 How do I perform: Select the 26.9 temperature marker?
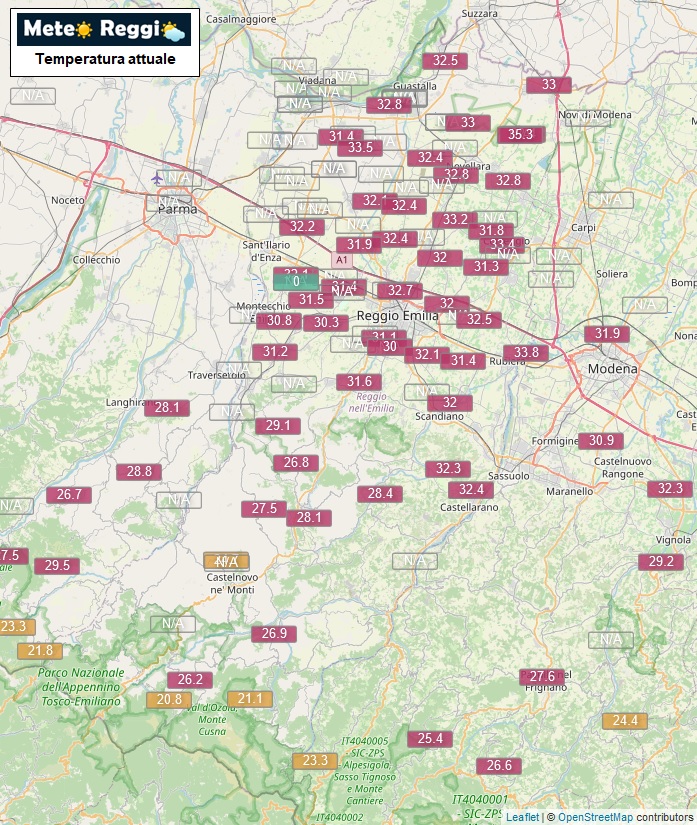tap(274, 633)
